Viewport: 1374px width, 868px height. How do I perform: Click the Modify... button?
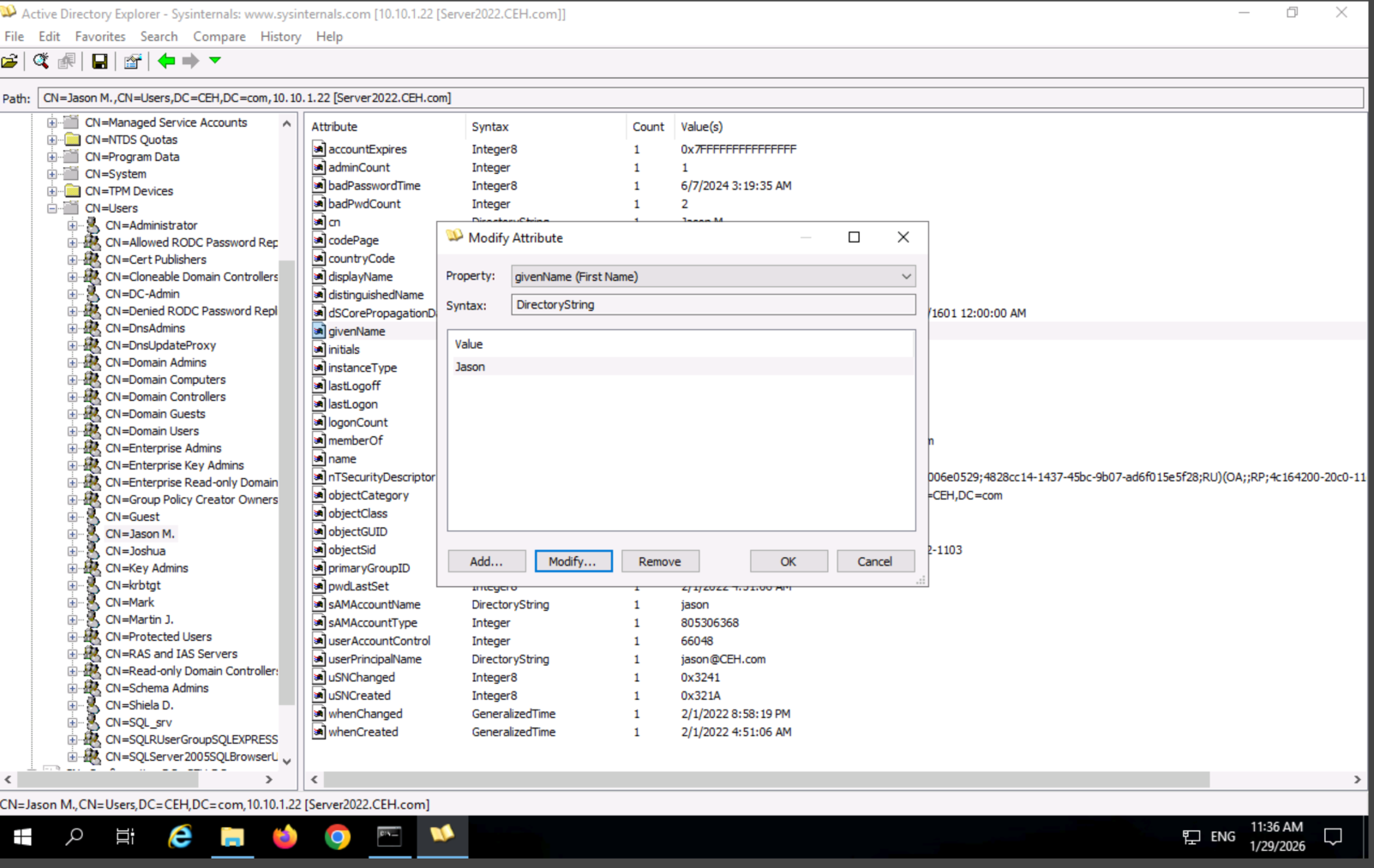point(573,561)
